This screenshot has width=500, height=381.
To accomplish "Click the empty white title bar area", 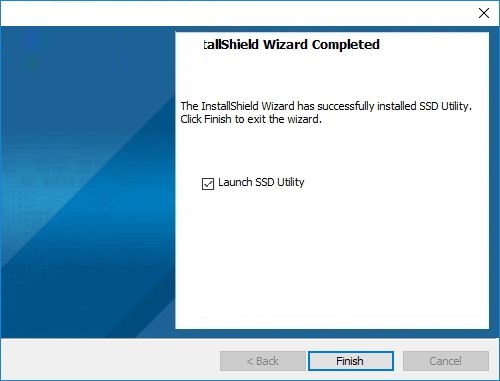I will click(233, 13).
